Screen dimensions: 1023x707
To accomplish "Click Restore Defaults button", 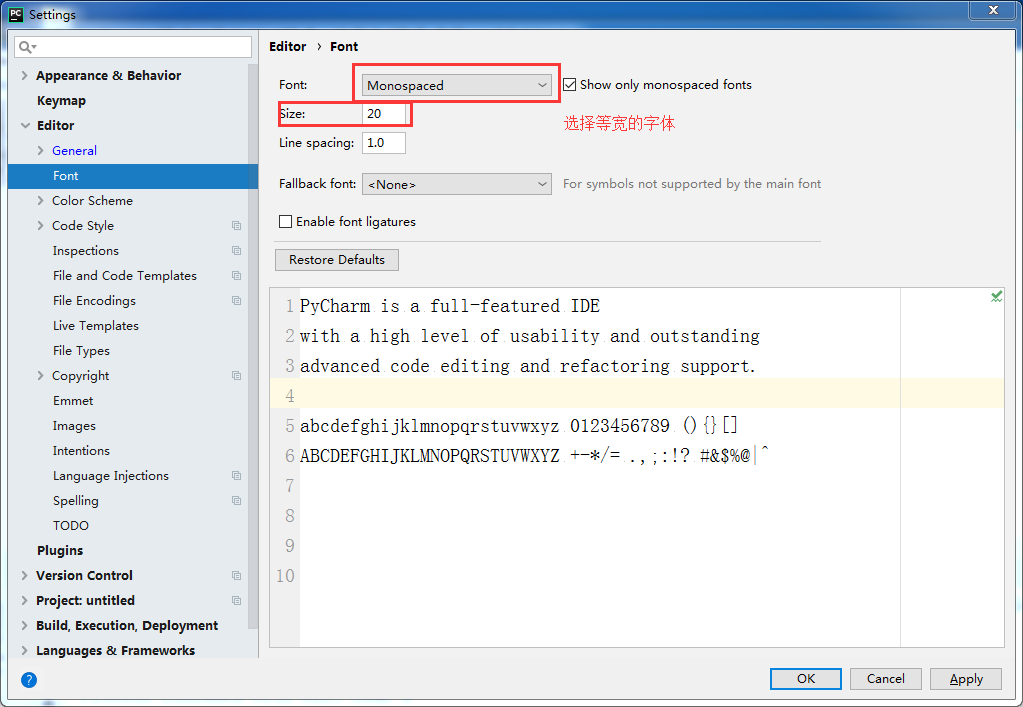I will click(337, 260).
